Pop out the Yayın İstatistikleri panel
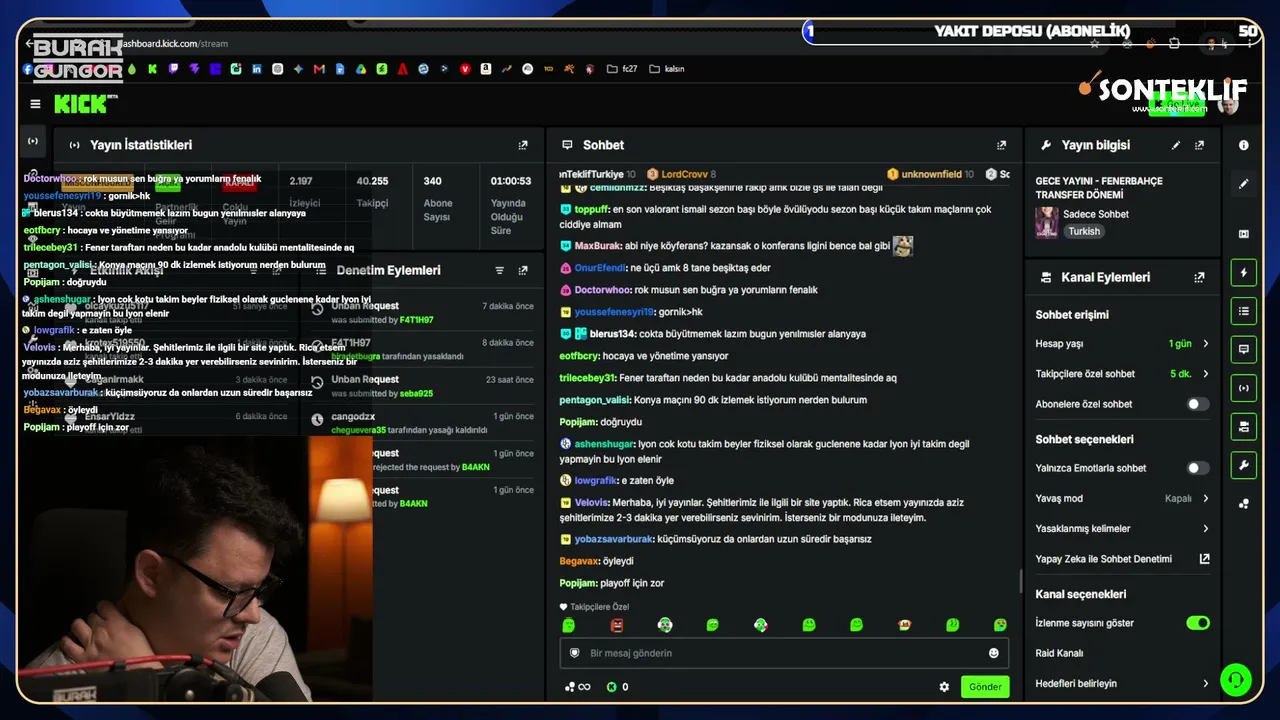The height and width of the screenshot is (720, 1280). 523,145
